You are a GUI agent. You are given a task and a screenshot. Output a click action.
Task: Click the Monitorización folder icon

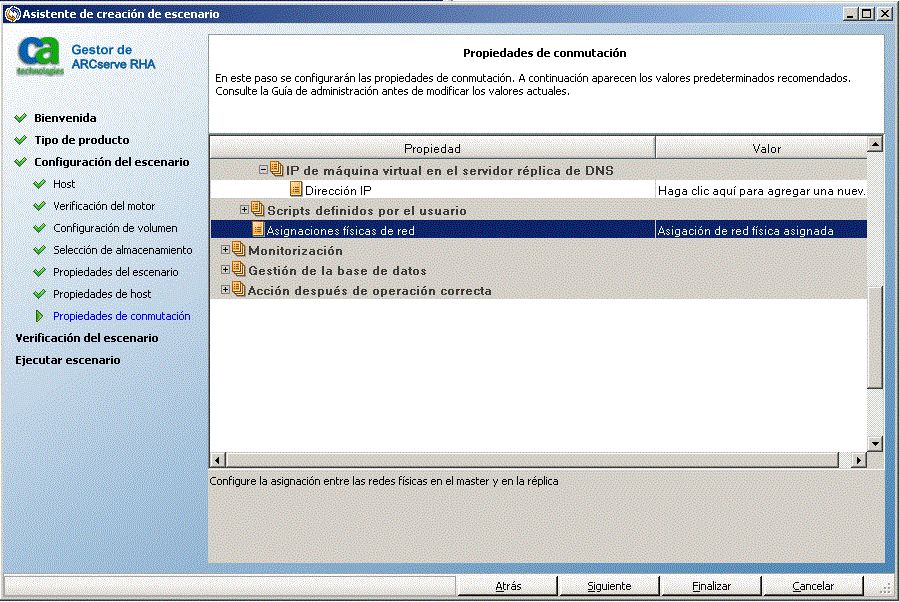238,250
